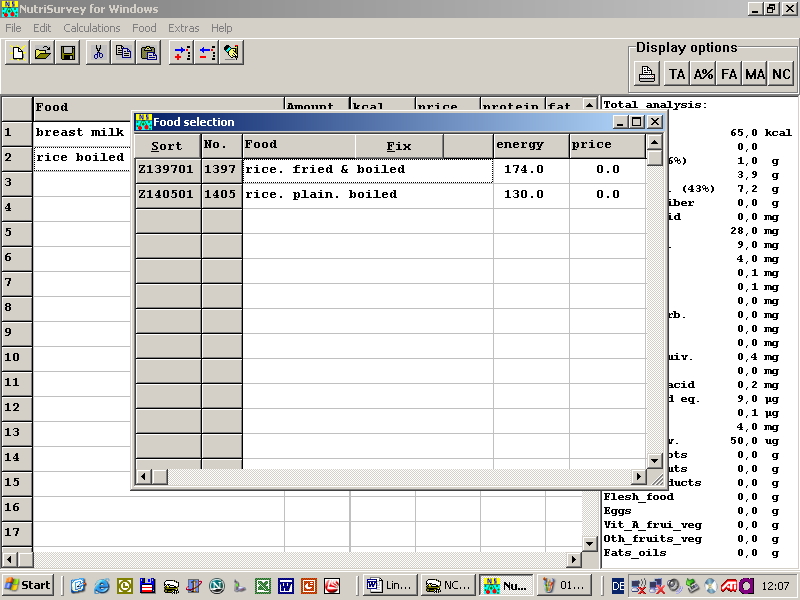Screen dimensions: 800x600
Task: Toggle the TA display option
Action: tap(677, 74)
